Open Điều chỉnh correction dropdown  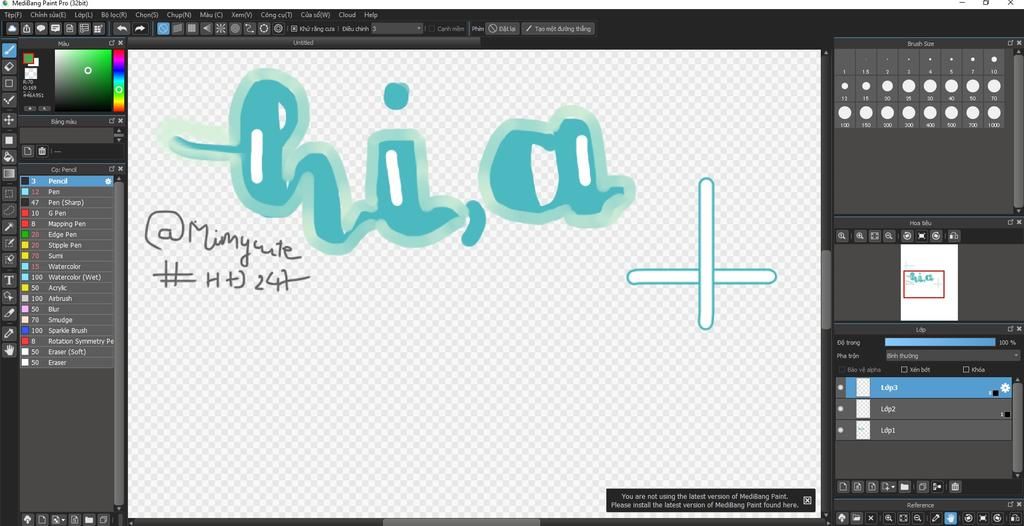click(397, 29)
